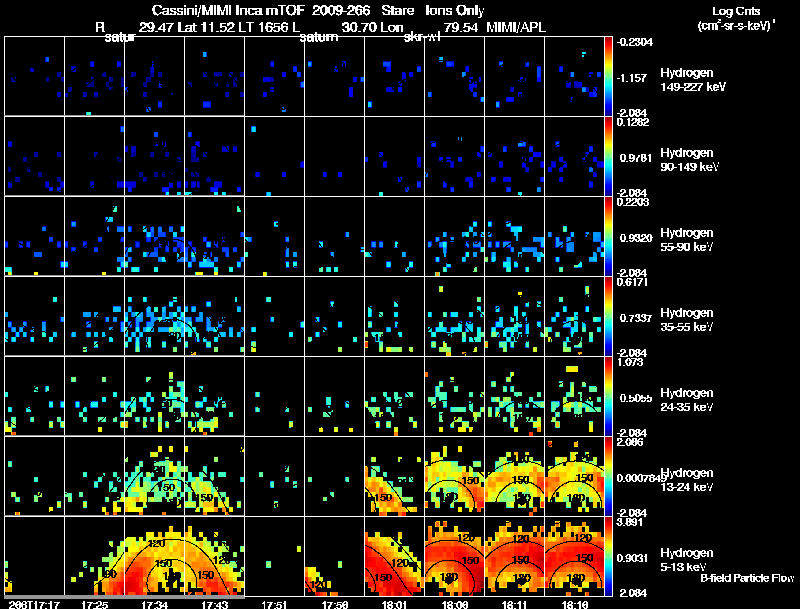This screenshot has width=800, height=609.
Task: Select the 'Hydrogen 24-35 keV' row label
Action: tap(687, 400)
